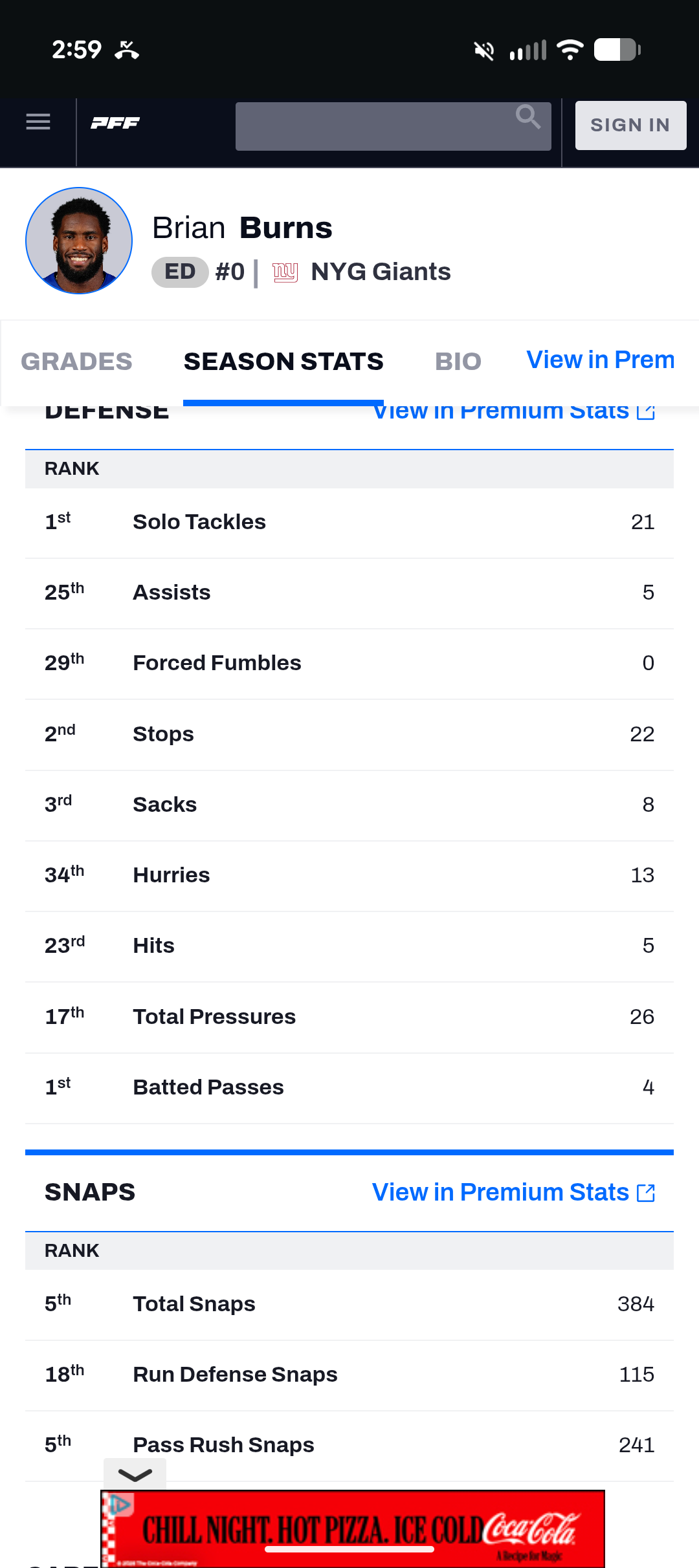Open the hamburger navigation menu

click(38, 122)
